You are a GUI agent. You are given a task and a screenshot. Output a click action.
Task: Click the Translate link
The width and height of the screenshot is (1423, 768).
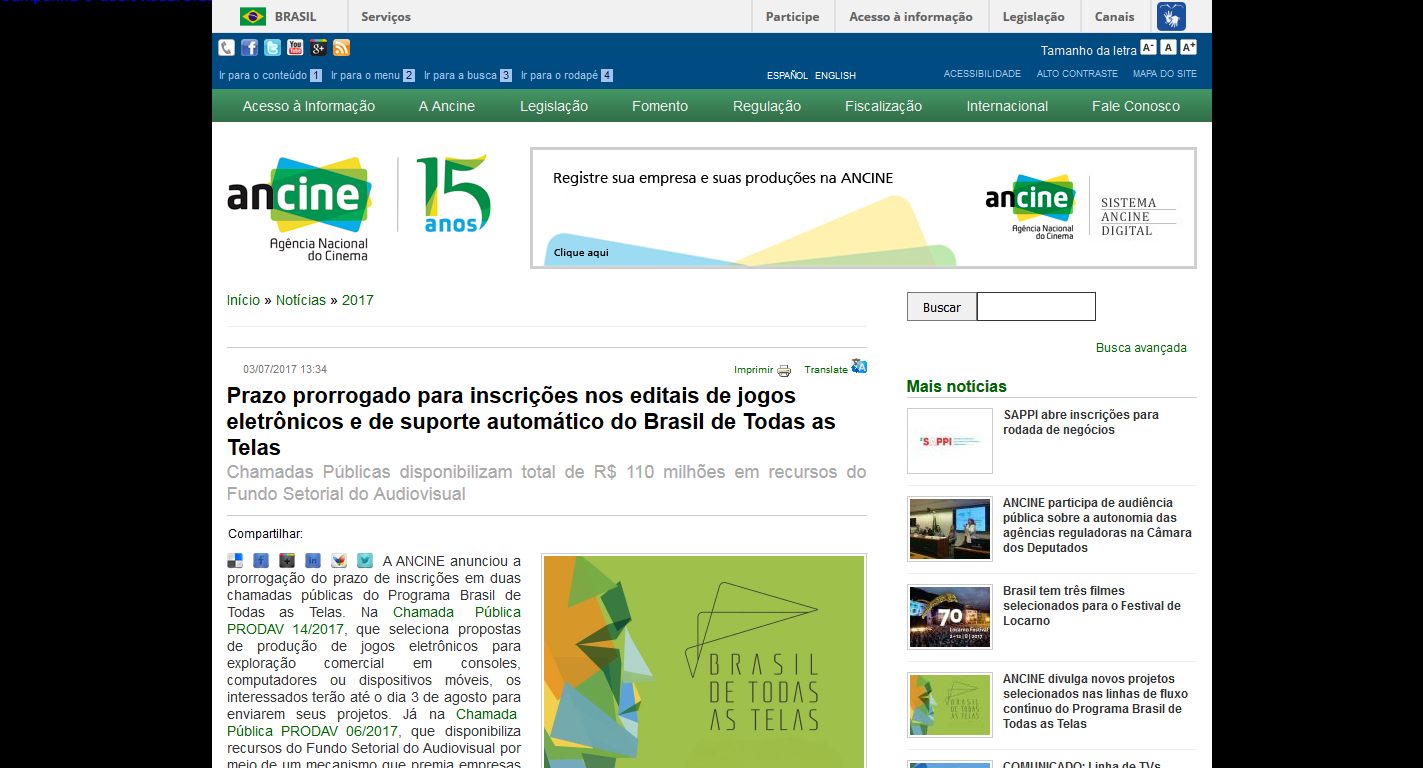tap(826, 370)
